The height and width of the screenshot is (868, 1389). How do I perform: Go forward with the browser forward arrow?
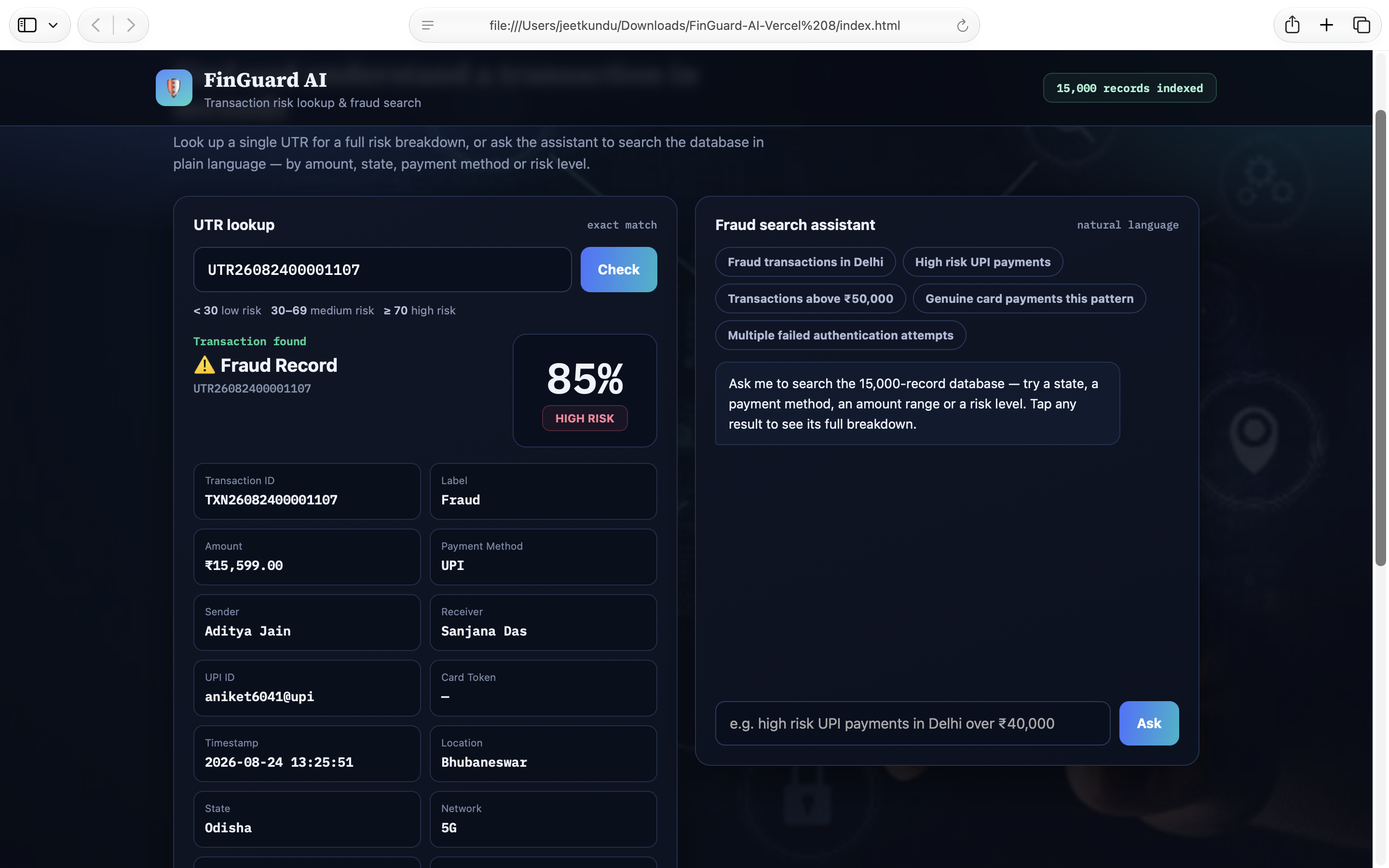pos(131,25)
